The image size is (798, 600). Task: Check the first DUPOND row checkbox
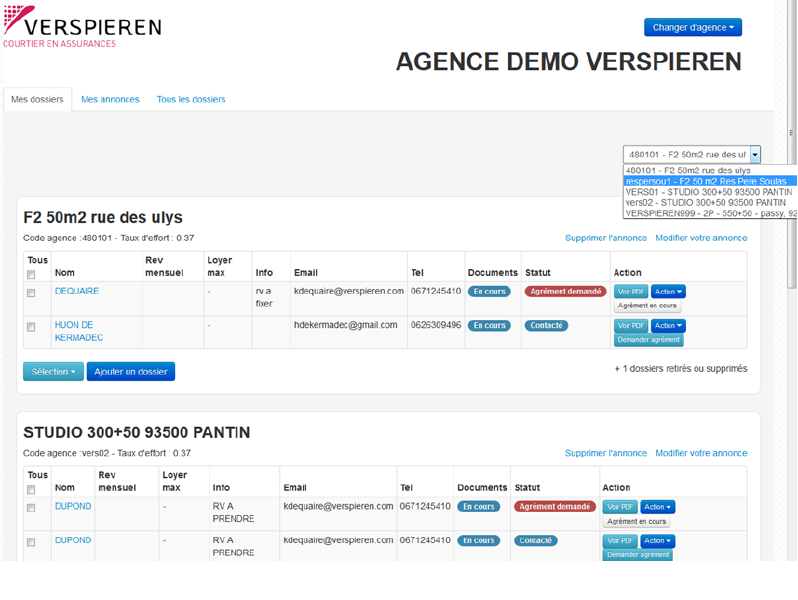tap(31, 508)
